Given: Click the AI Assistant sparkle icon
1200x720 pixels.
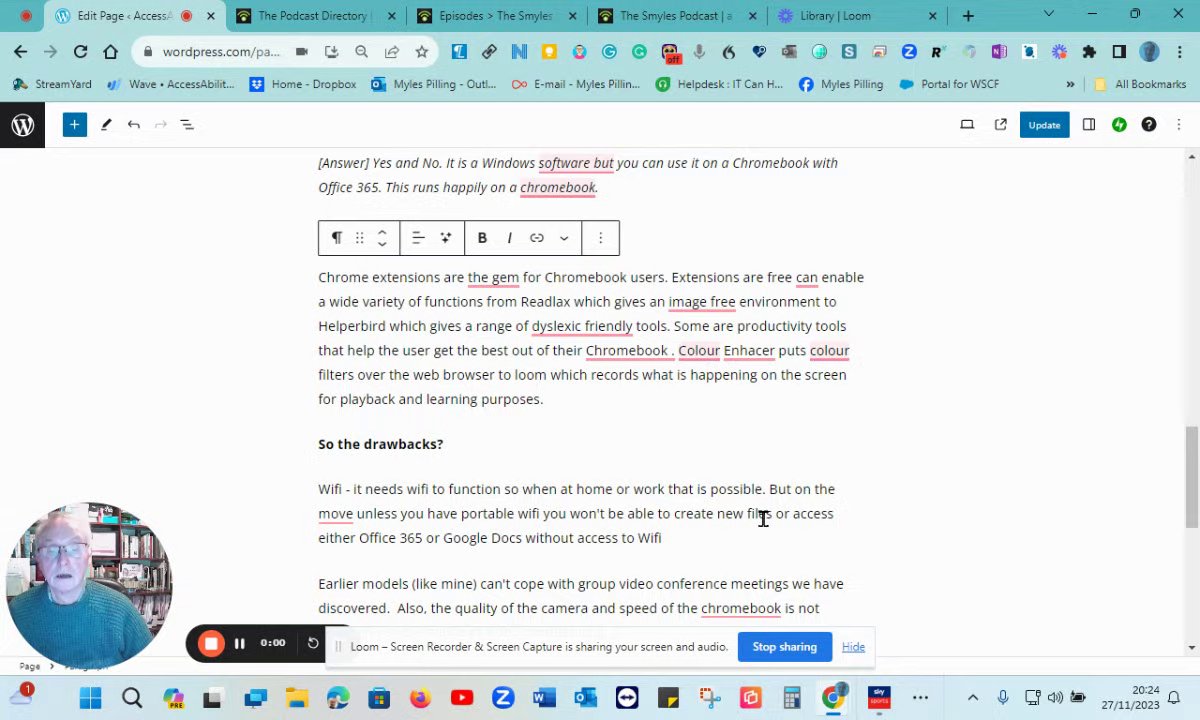Looking at the screenshot, I should [x=446, y=238].
